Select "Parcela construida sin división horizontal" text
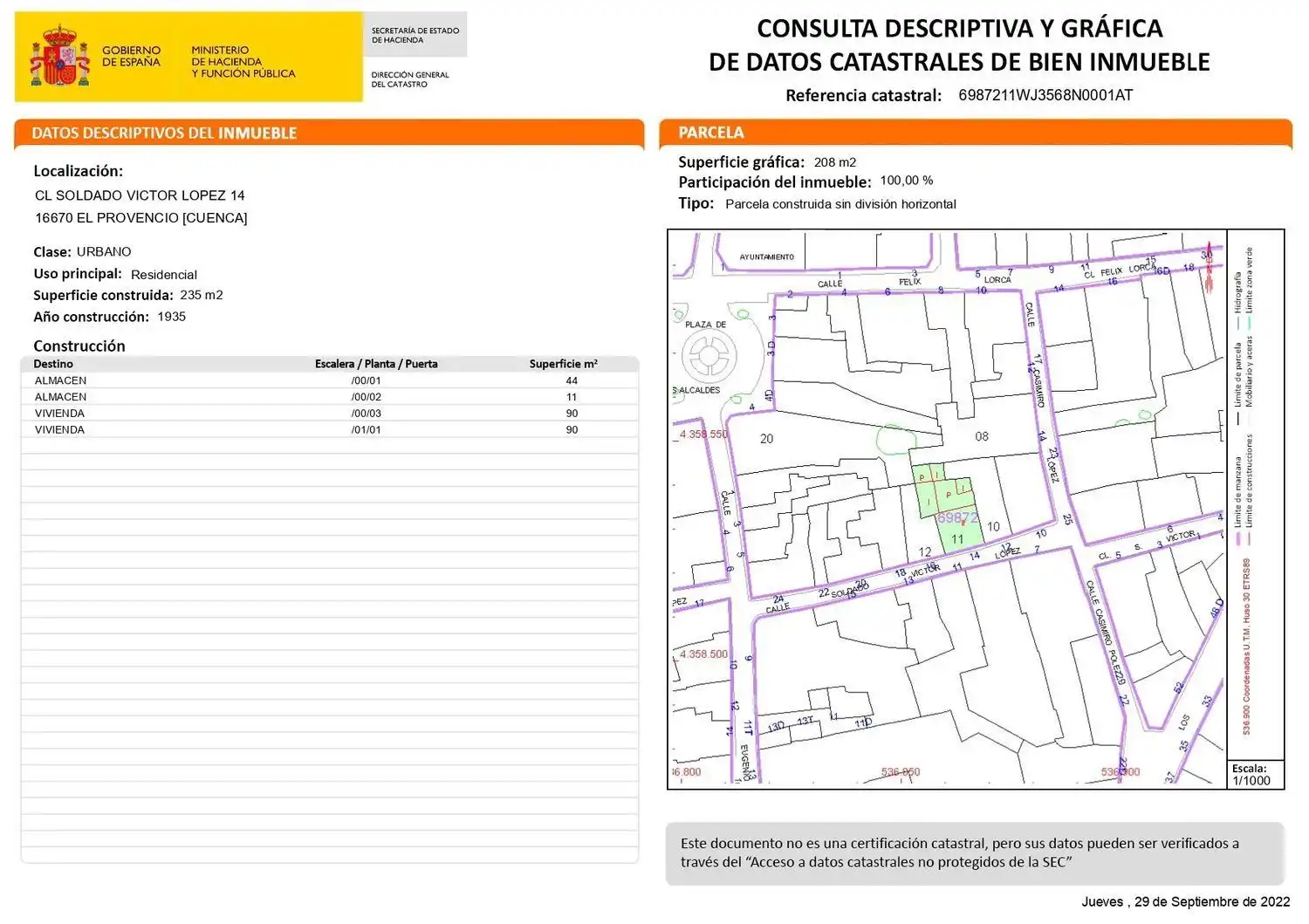This screenshot has height=924, width=1309. tap(840, 204)
